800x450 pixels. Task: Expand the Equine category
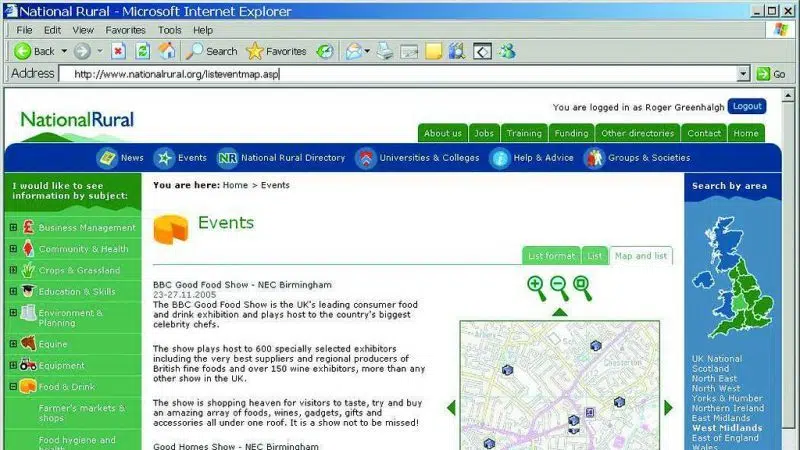(13, 344)
